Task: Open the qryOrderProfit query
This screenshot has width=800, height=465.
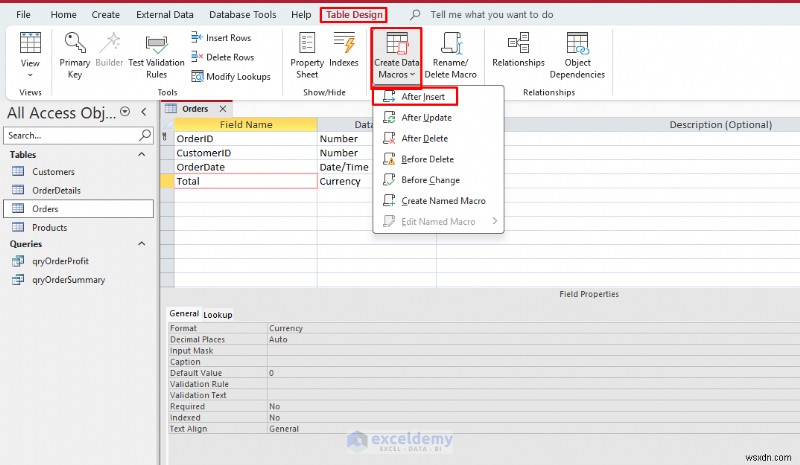Action: click(60, 261)
